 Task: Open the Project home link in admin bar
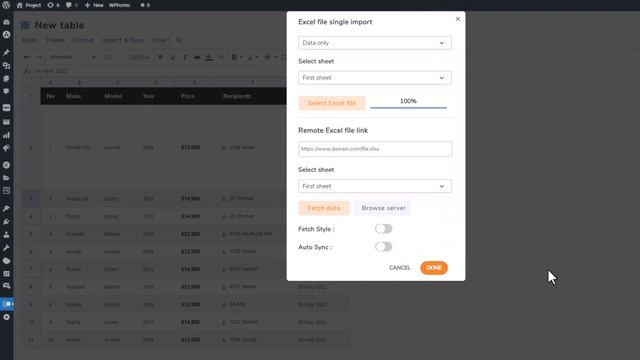pos(29,5)
